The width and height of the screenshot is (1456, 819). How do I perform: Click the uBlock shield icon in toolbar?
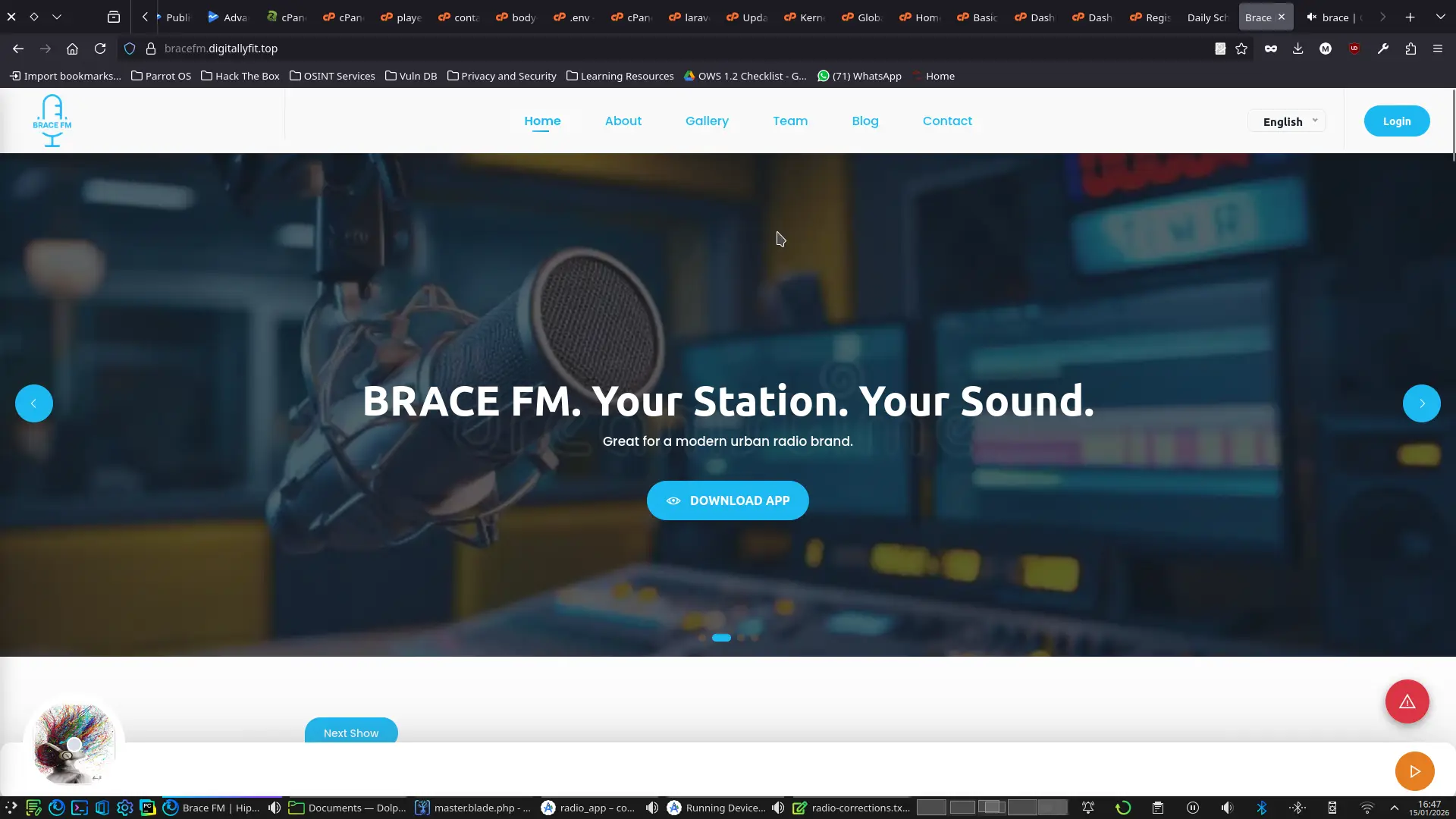[1354, 49]
